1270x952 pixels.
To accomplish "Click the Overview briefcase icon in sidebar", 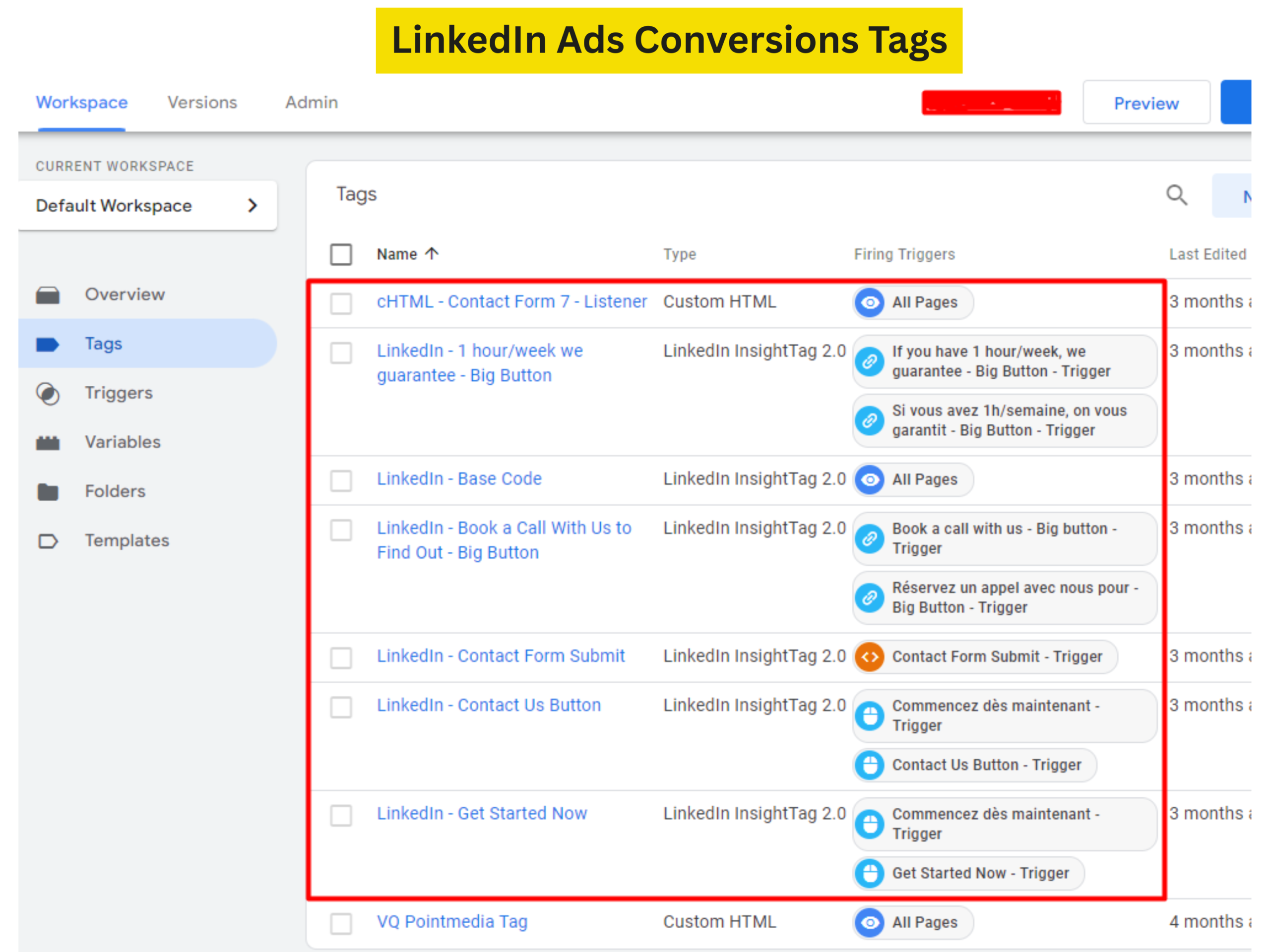I will click(48, 295).
